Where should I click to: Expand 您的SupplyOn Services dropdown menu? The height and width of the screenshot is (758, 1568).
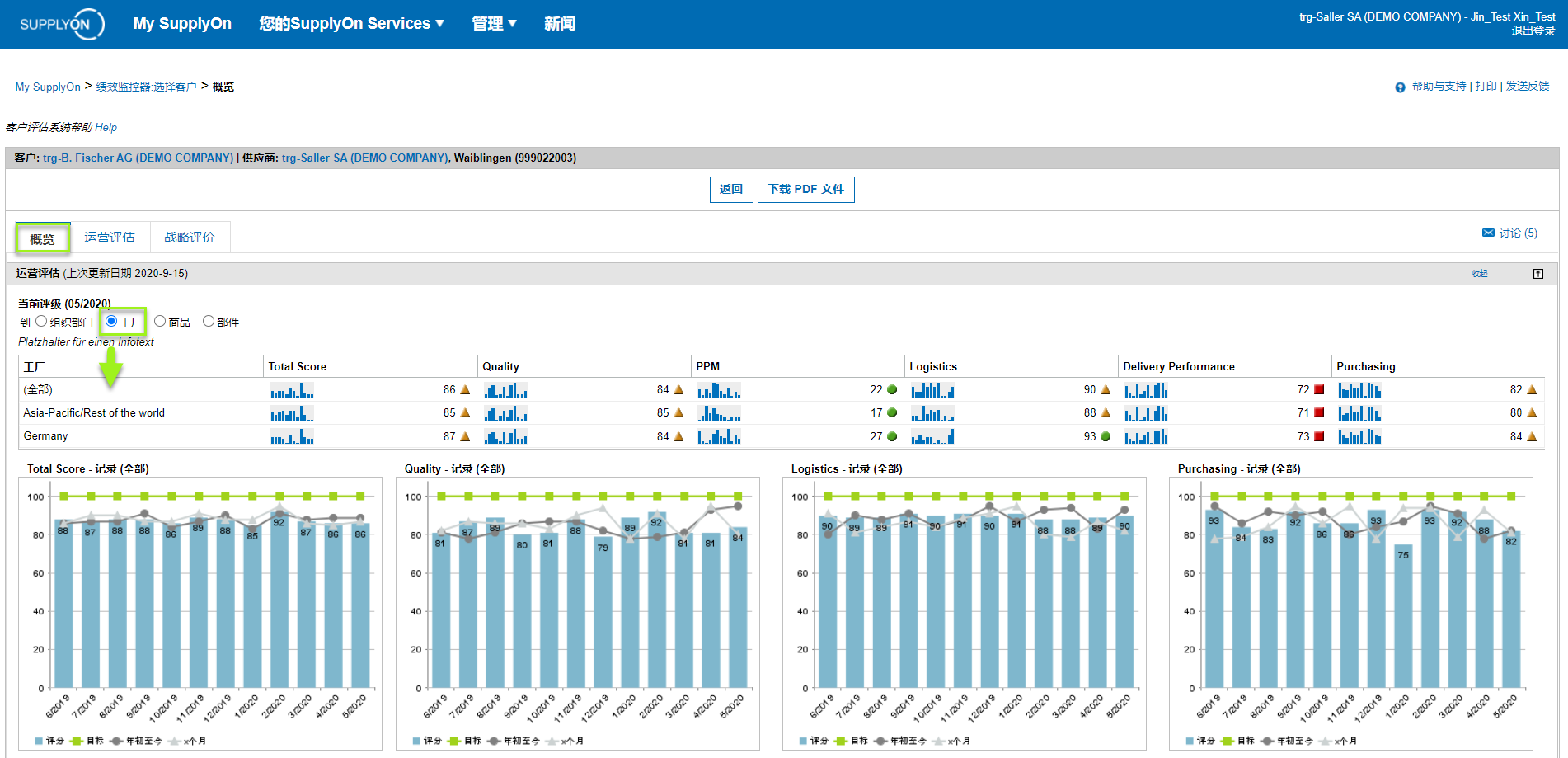pyautogui.click(x=352, y=24)
